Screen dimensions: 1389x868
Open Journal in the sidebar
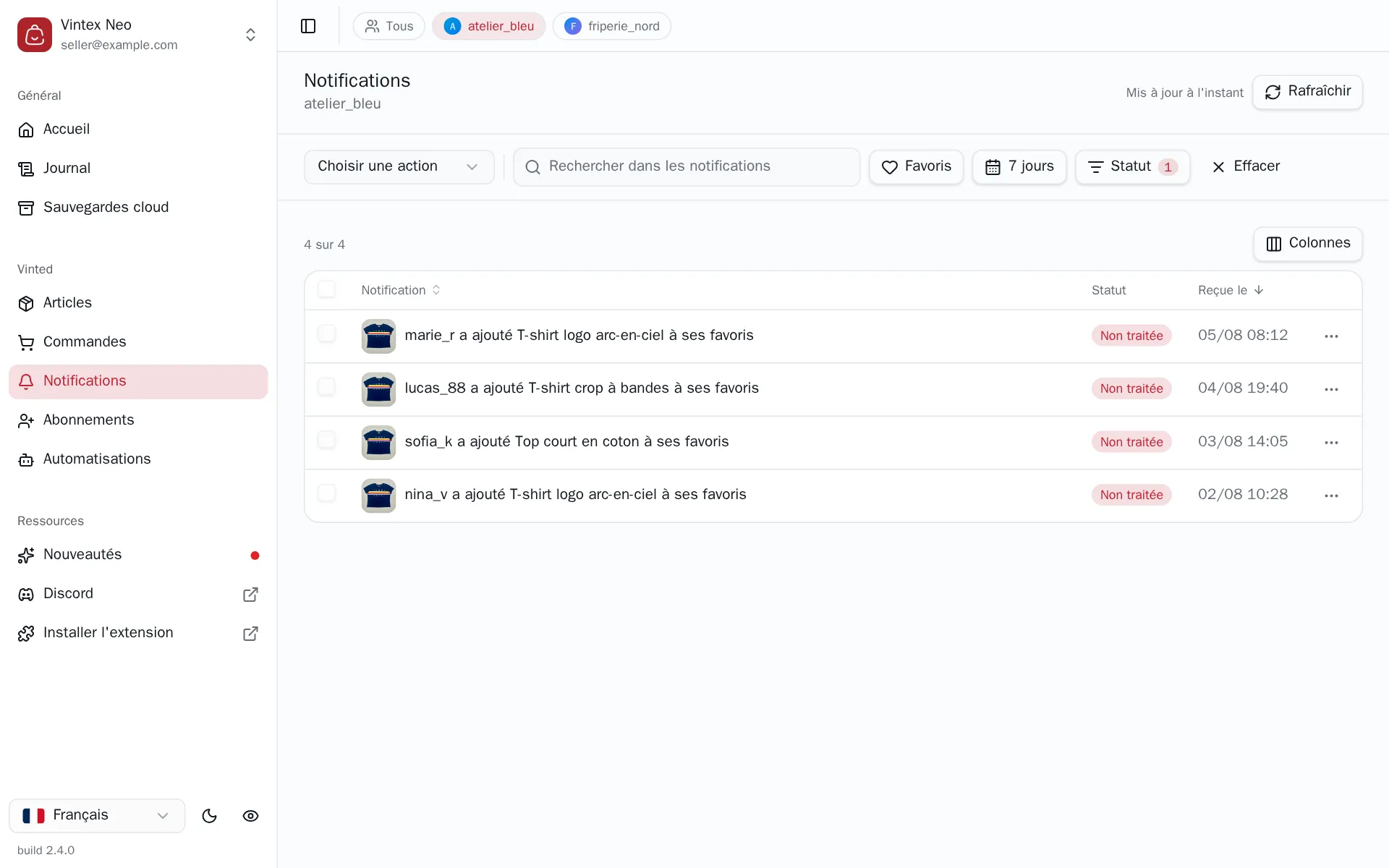[x=138, y=168]
